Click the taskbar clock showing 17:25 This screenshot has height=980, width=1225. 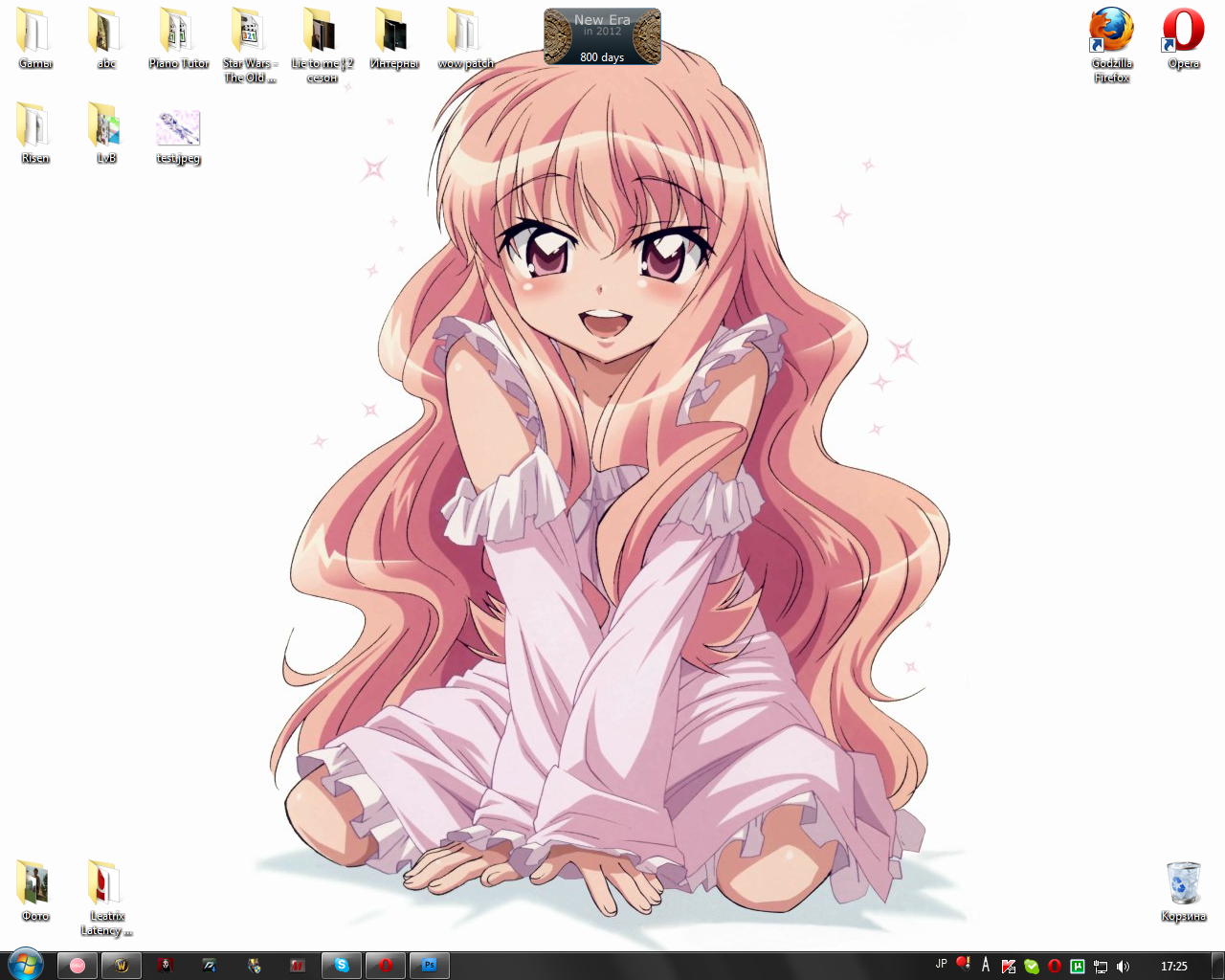[x=1174, y=967]
